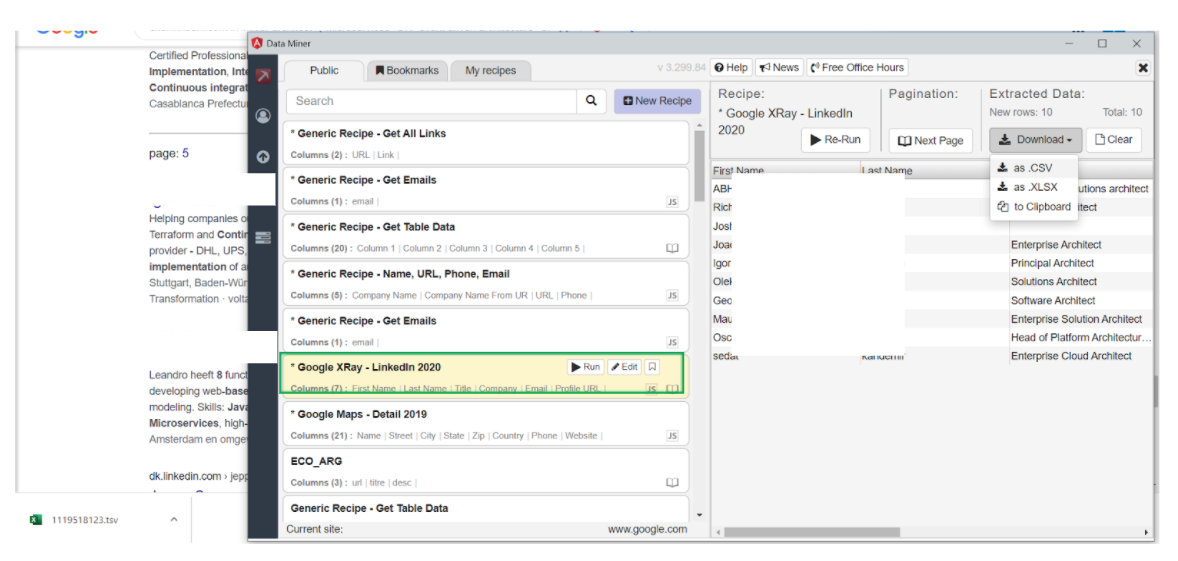Select the Head of Platform Architecture cell

tap(1080, 338)
